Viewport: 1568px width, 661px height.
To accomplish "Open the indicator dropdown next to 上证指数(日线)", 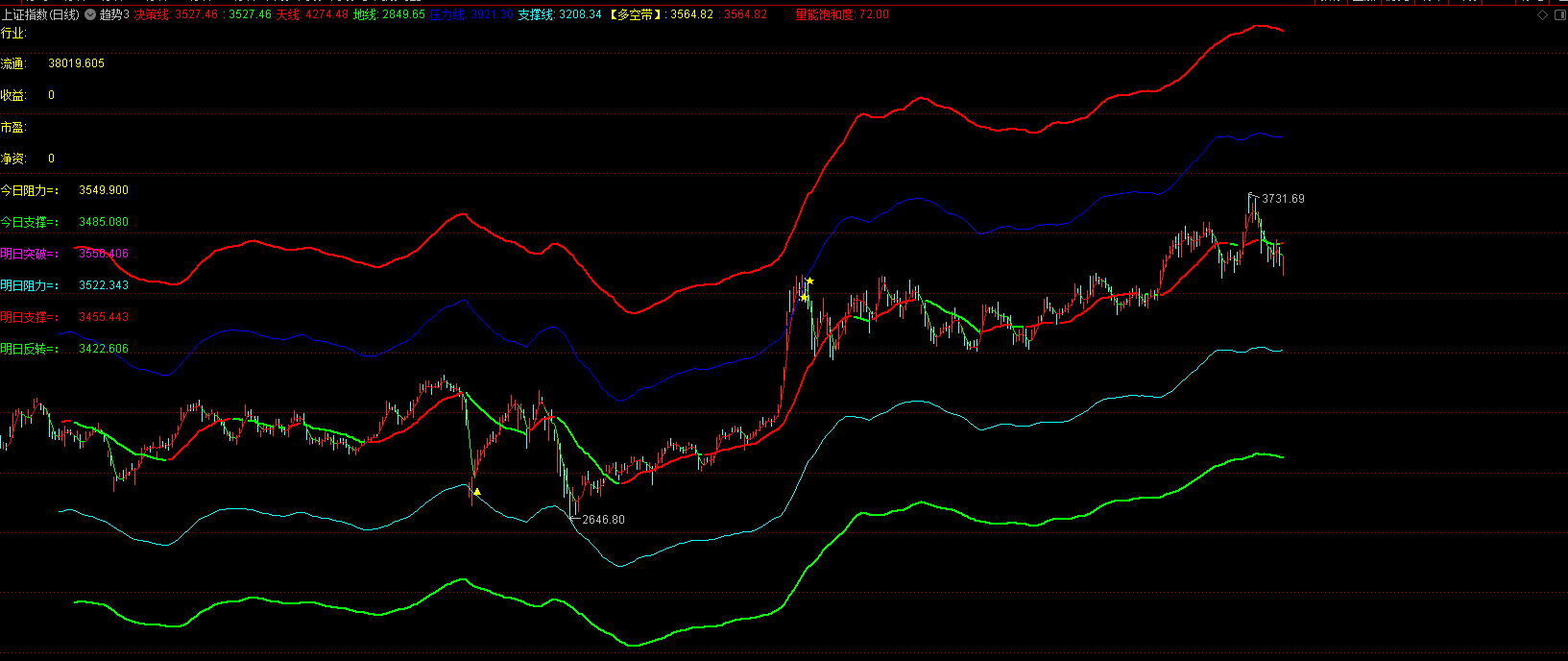I will (90, 15).
